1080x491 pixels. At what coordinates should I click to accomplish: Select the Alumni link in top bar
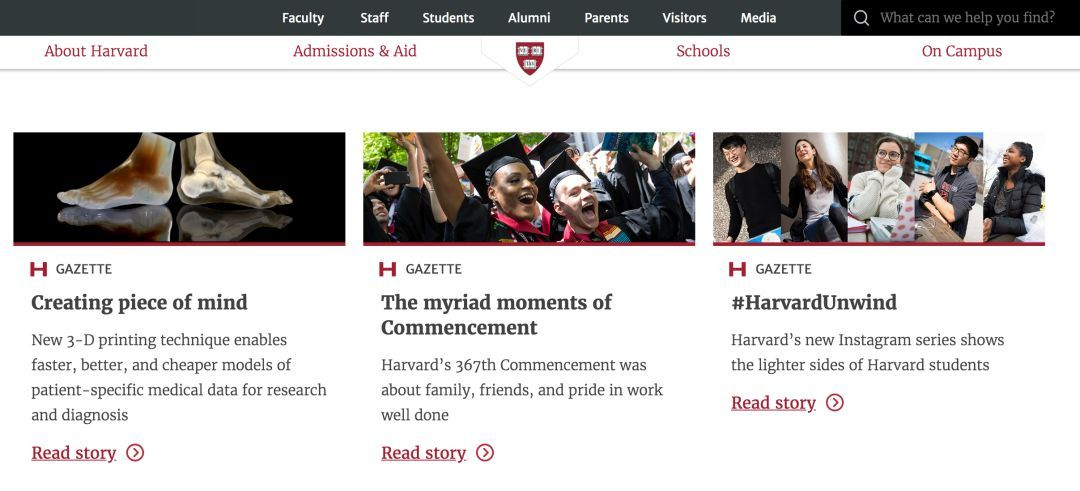click(x=529, y=18)
